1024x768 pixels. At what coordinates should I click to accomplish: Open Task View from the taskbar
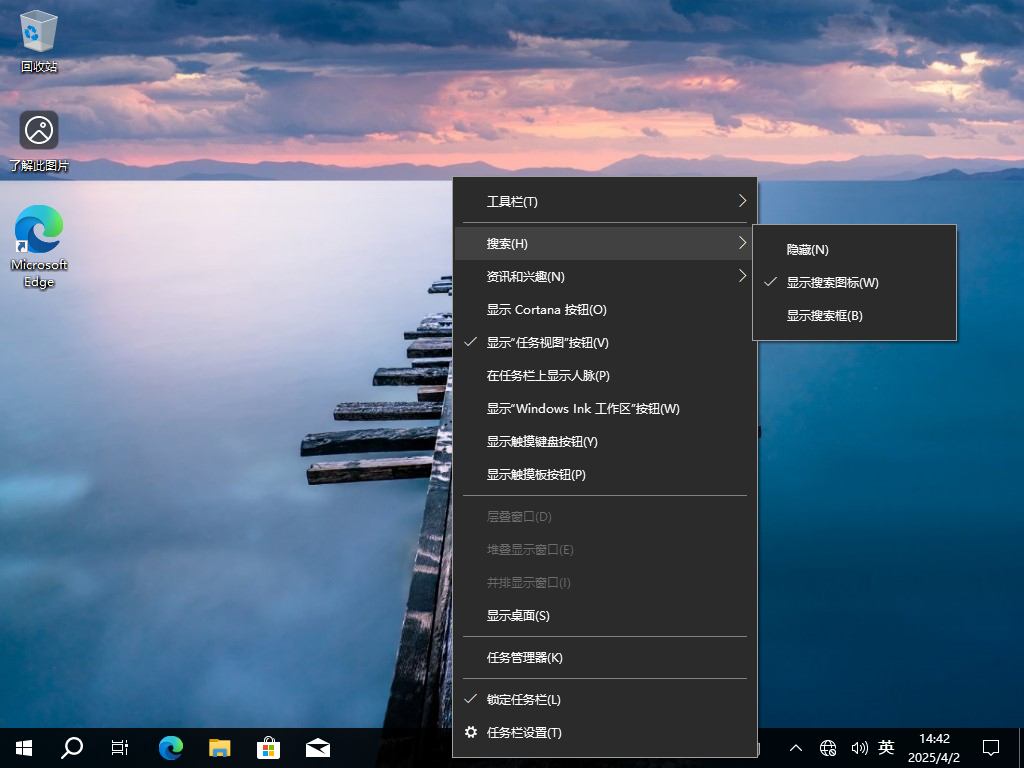coord(120,748)
